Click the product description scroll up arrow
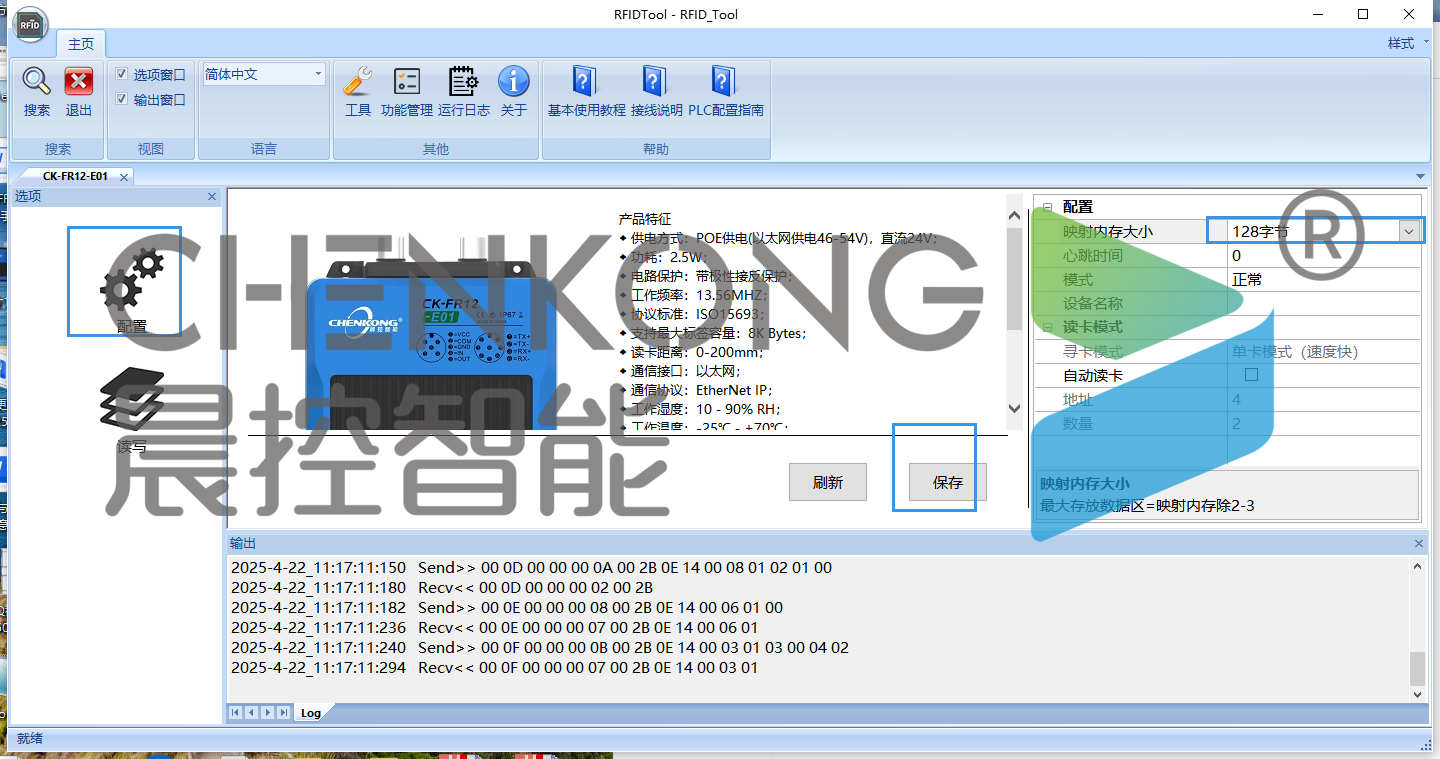Viewport: 1440px width, 759px height. (x=1015, y=216)
